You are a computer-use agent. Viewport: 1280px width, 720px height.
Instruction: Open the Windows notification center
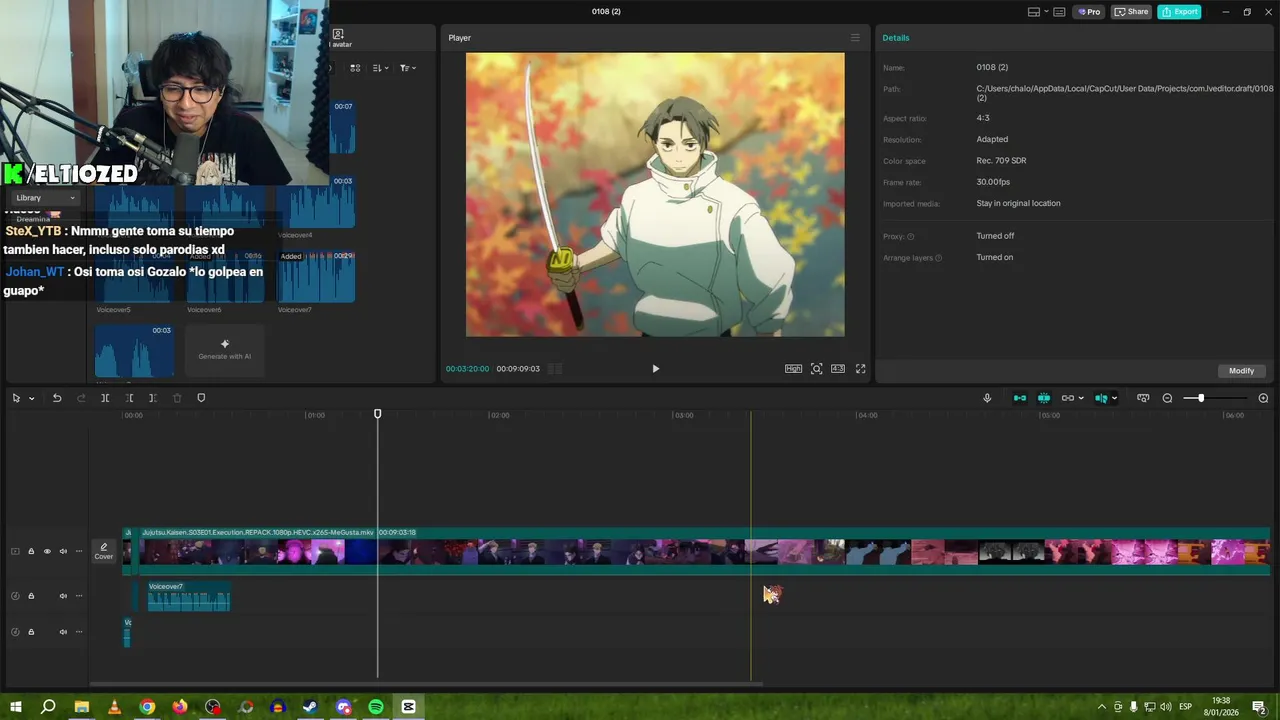click(1259, 707)
